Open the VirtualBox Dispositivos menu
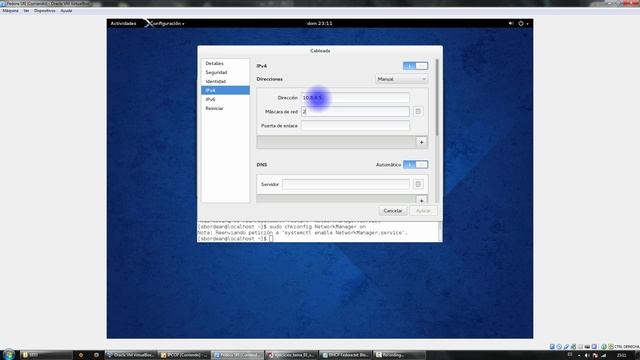The image size is (640, 360). click(44, 11)
